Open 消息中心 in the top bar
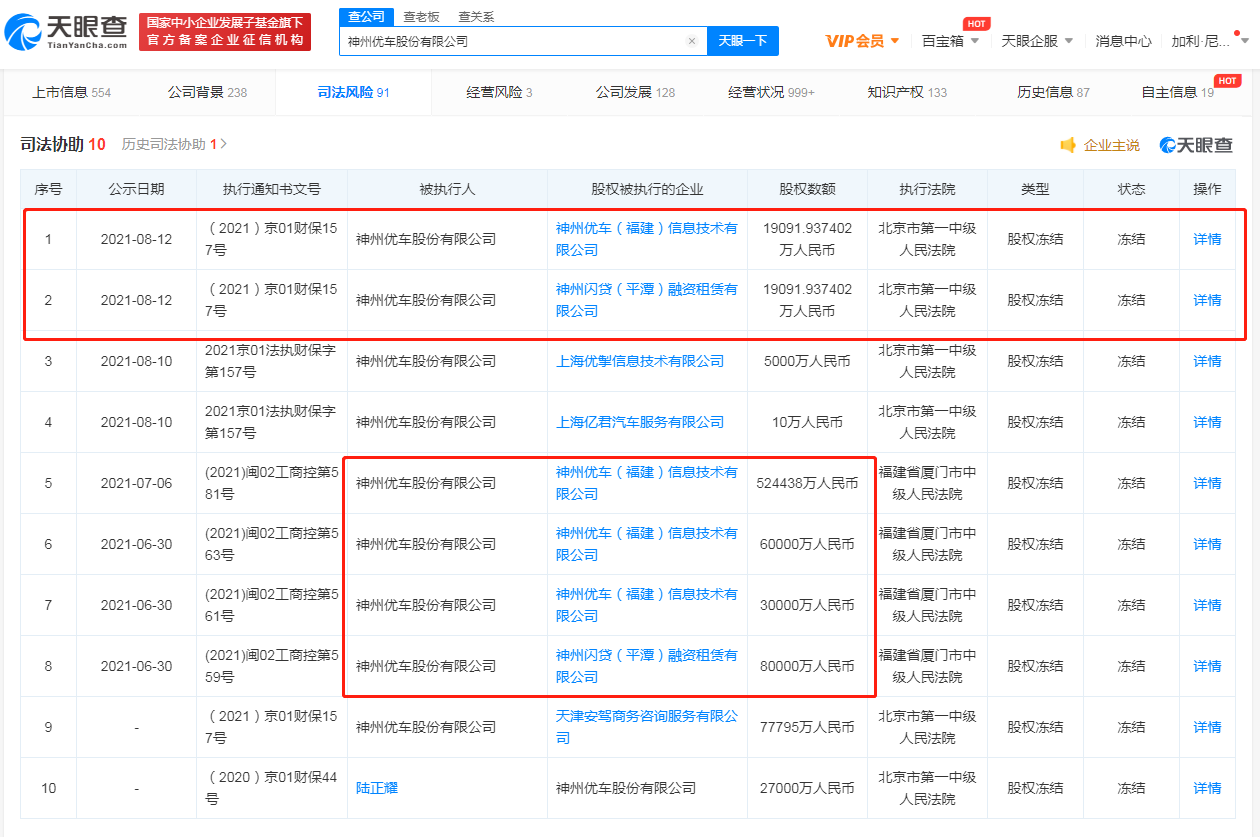 click(x=1123, y=41)
